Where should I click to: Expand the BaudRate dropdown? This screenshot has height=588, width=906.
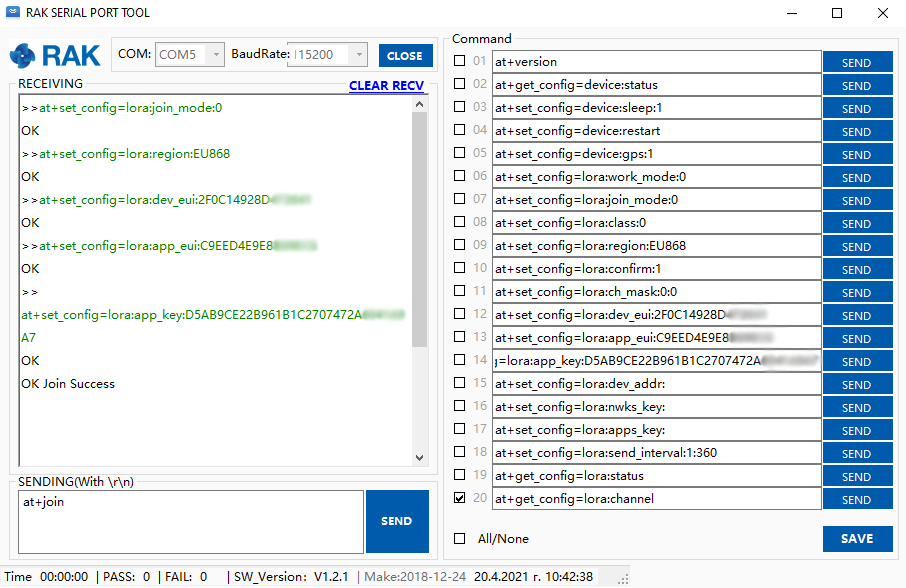tap(358, 55)
